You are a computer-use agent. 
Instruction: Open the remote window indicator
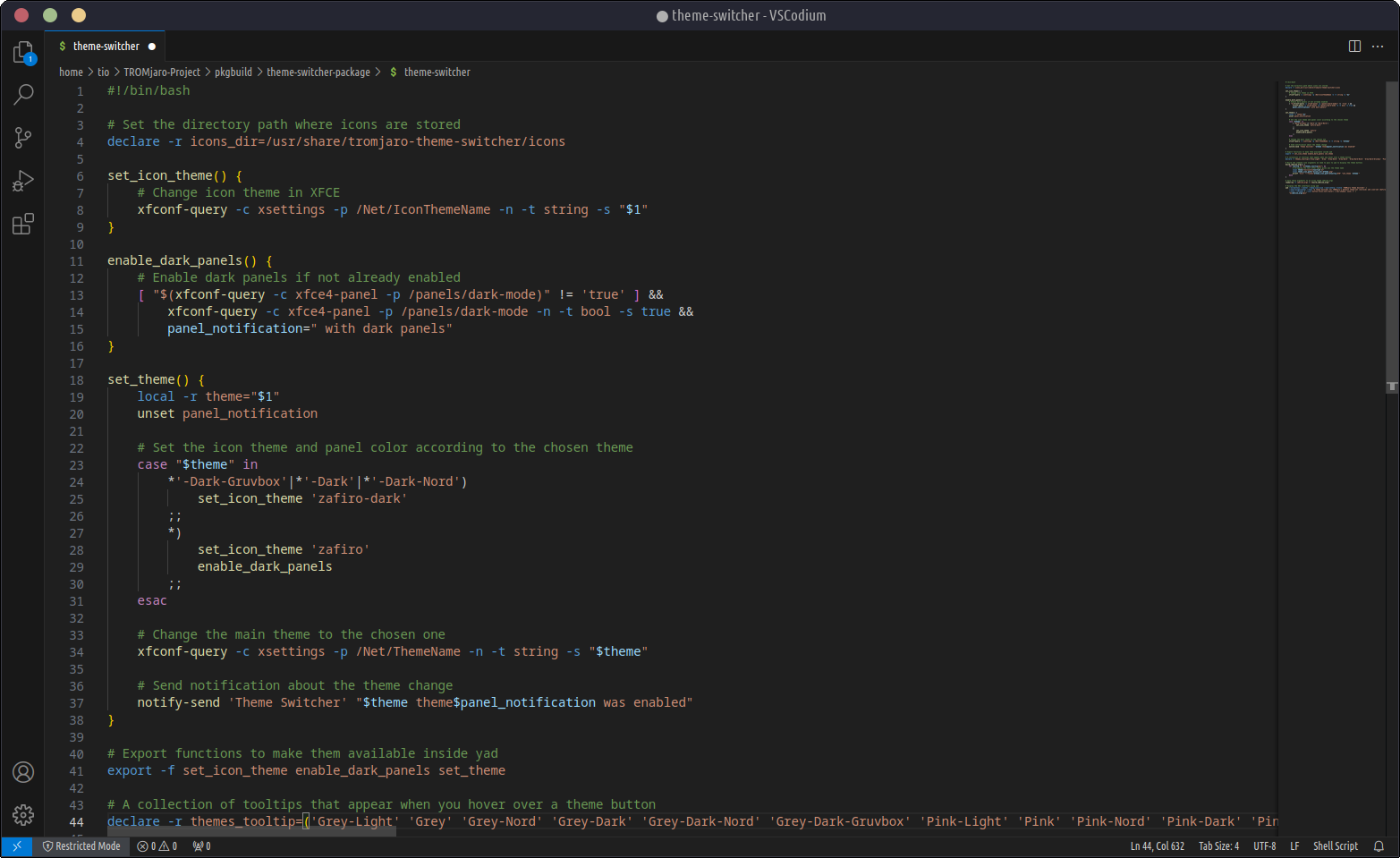click(x=17, y=845)
